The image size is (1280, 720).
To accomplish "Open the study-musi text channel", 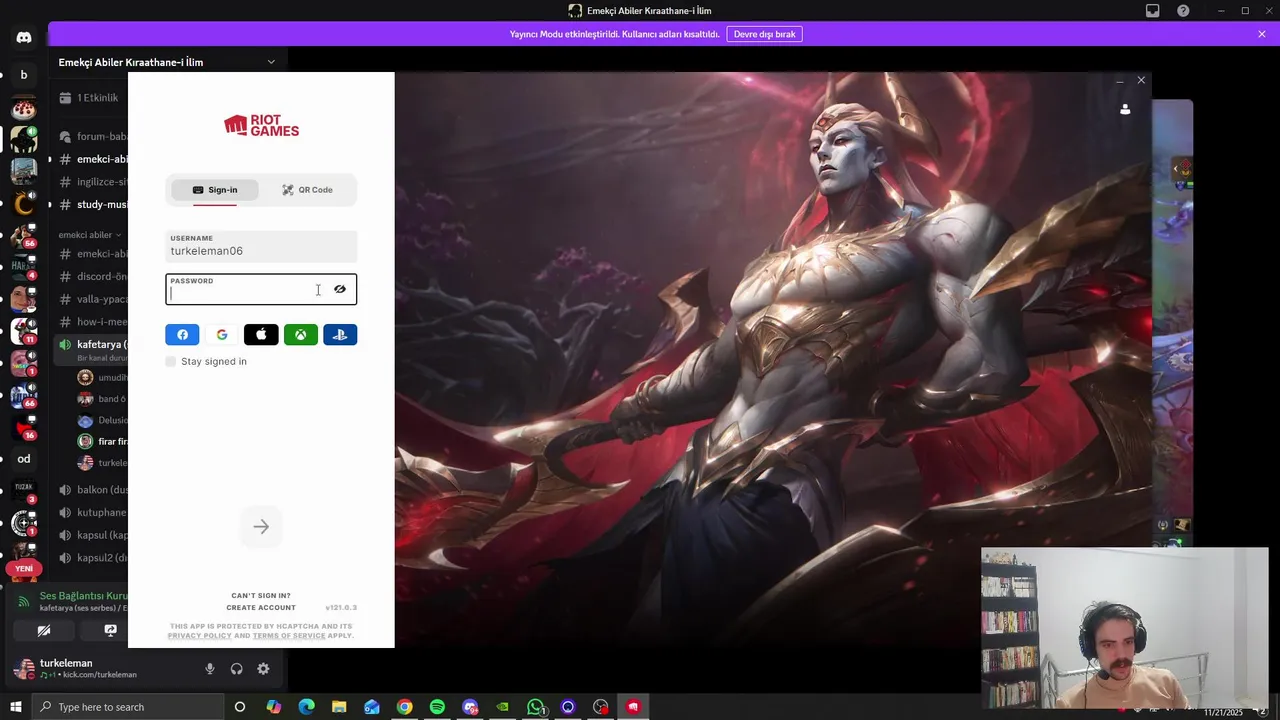I will tap(93, 204).
